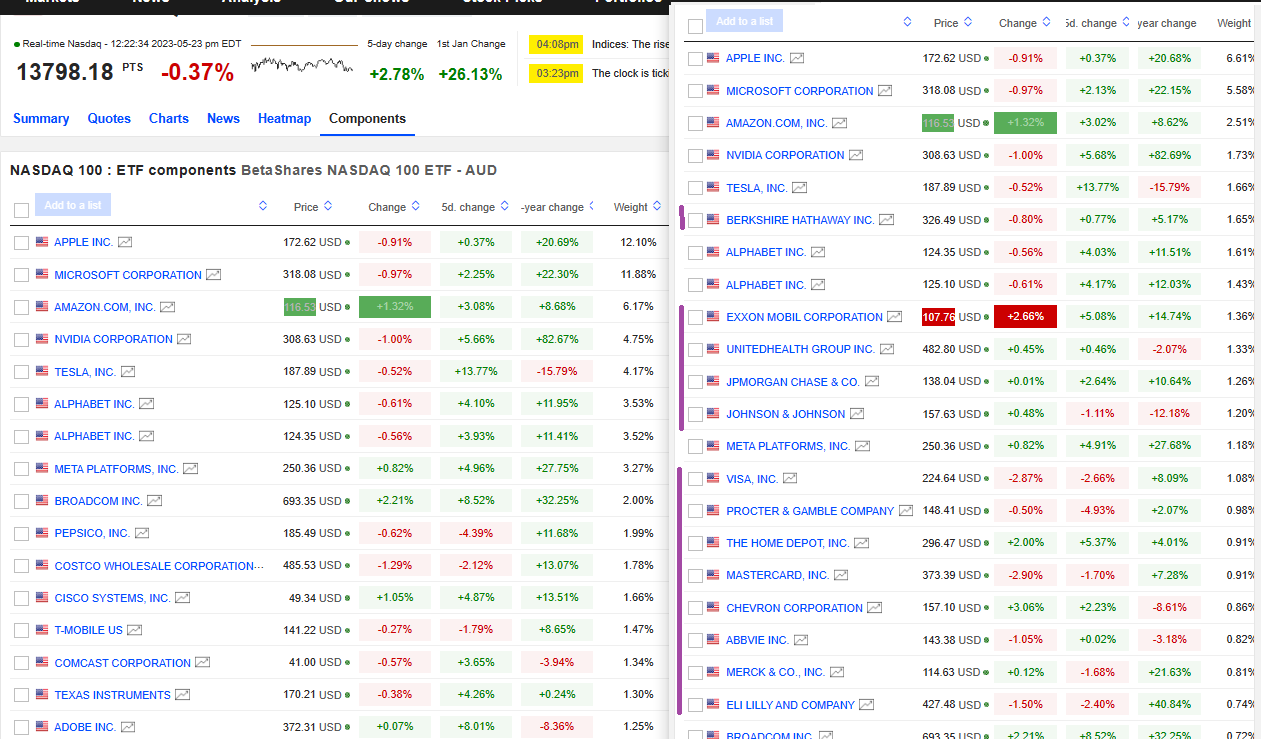
Task: Click chart icon next to Texas Instruments
Action: [183, 695]
